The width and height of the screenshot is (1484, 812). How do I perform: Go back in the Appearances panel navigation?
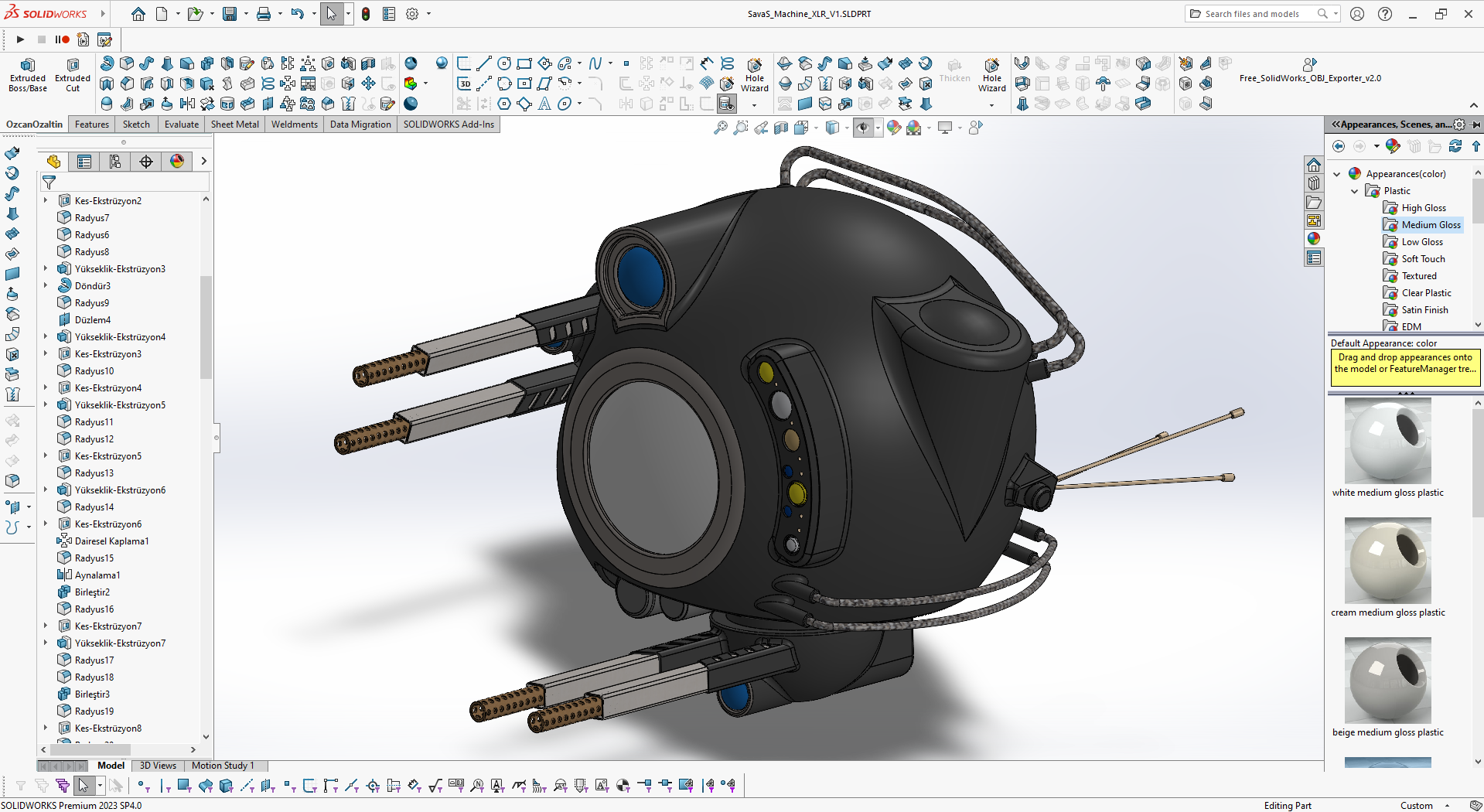(x=1339, y=146)
